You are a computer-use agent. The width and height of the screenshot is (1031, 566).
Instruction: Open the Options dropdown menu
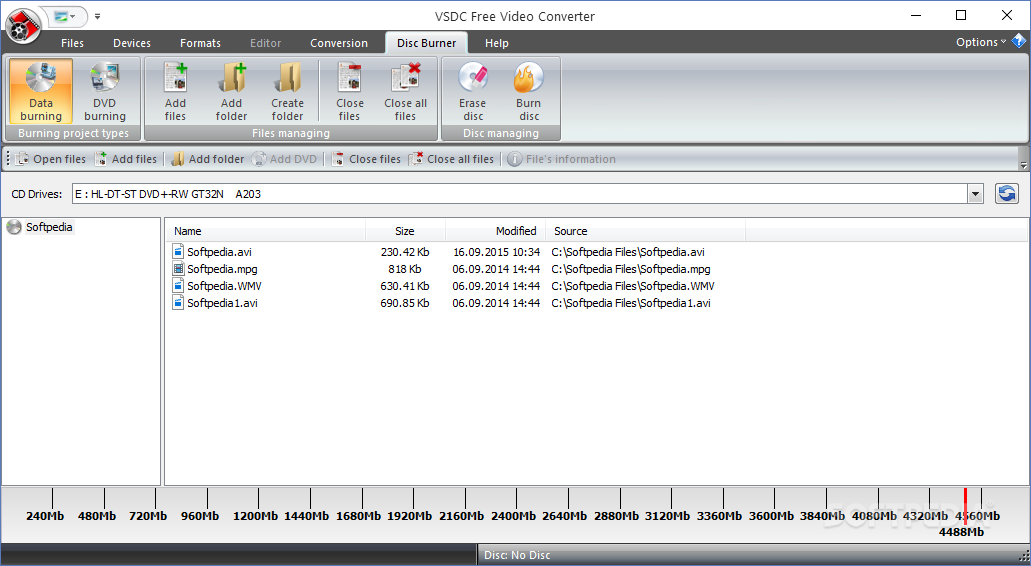click(980, 42)
